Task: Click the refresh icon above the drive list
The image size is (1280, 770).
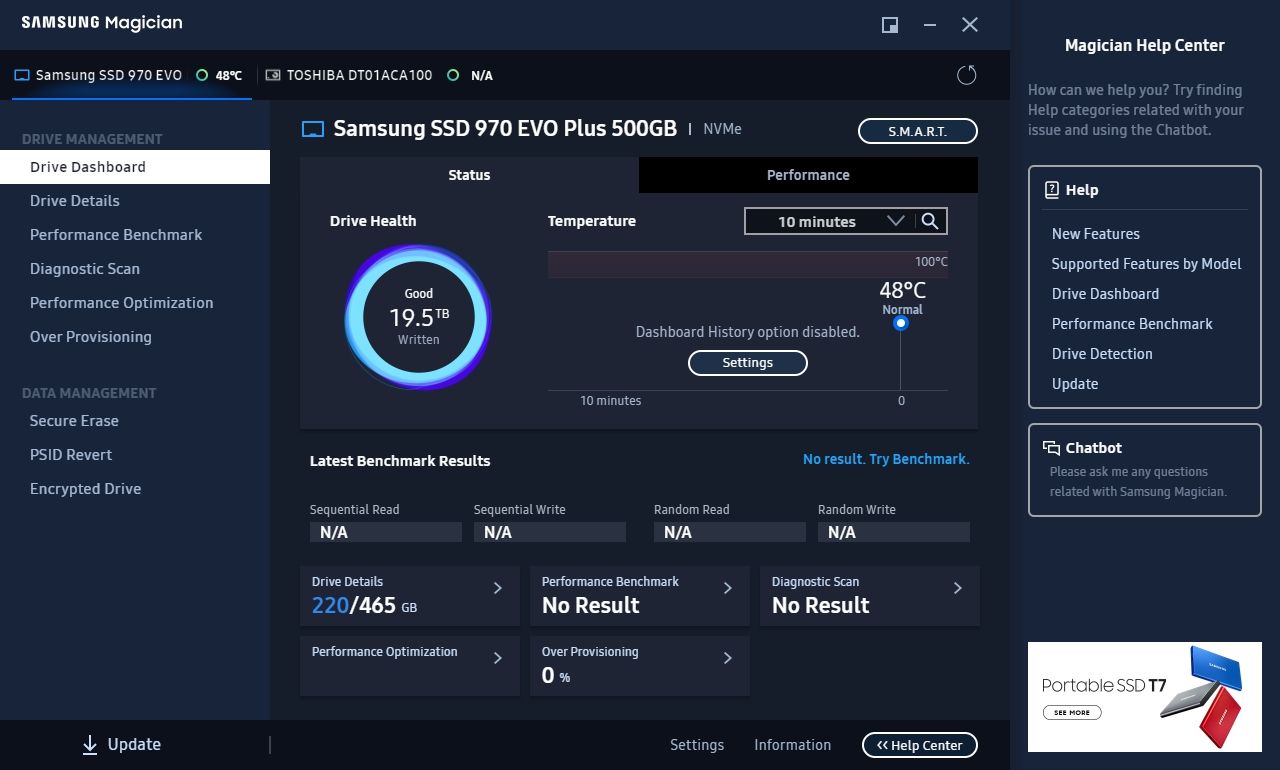Action: 966,74
